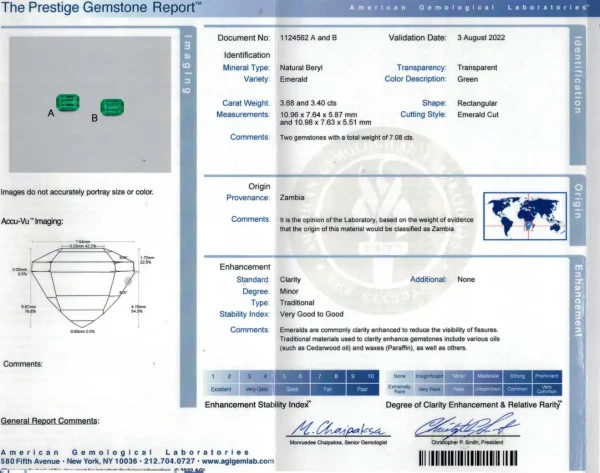This screenshot has height=473, width=600.
Task: Click M. Chaipaksa's signature
Action: (x=339, y=427)
